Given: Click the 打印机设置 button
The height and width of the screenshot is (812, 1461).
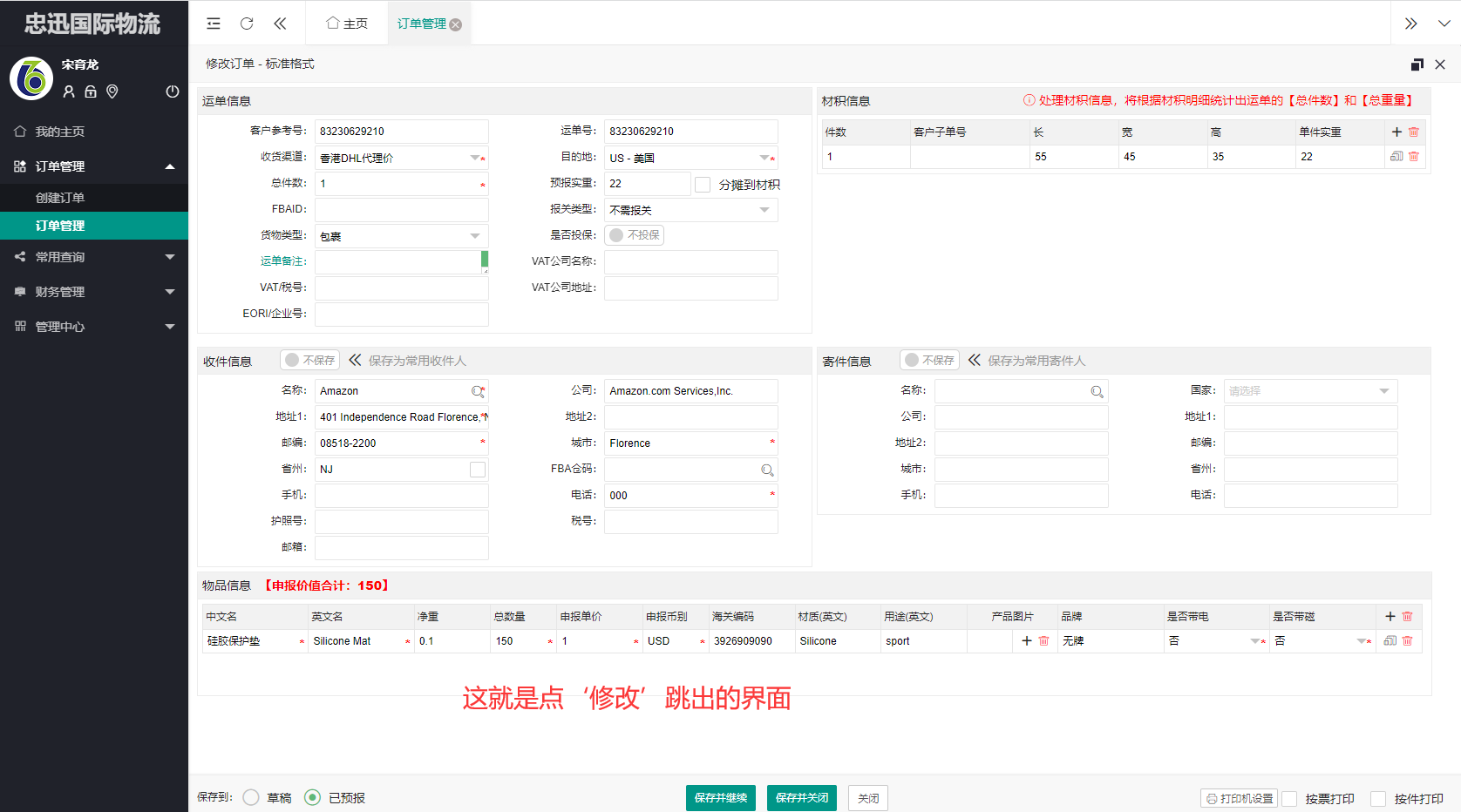Looking at the screenshot, I should pyautogui.click(x=1240, y=799).
